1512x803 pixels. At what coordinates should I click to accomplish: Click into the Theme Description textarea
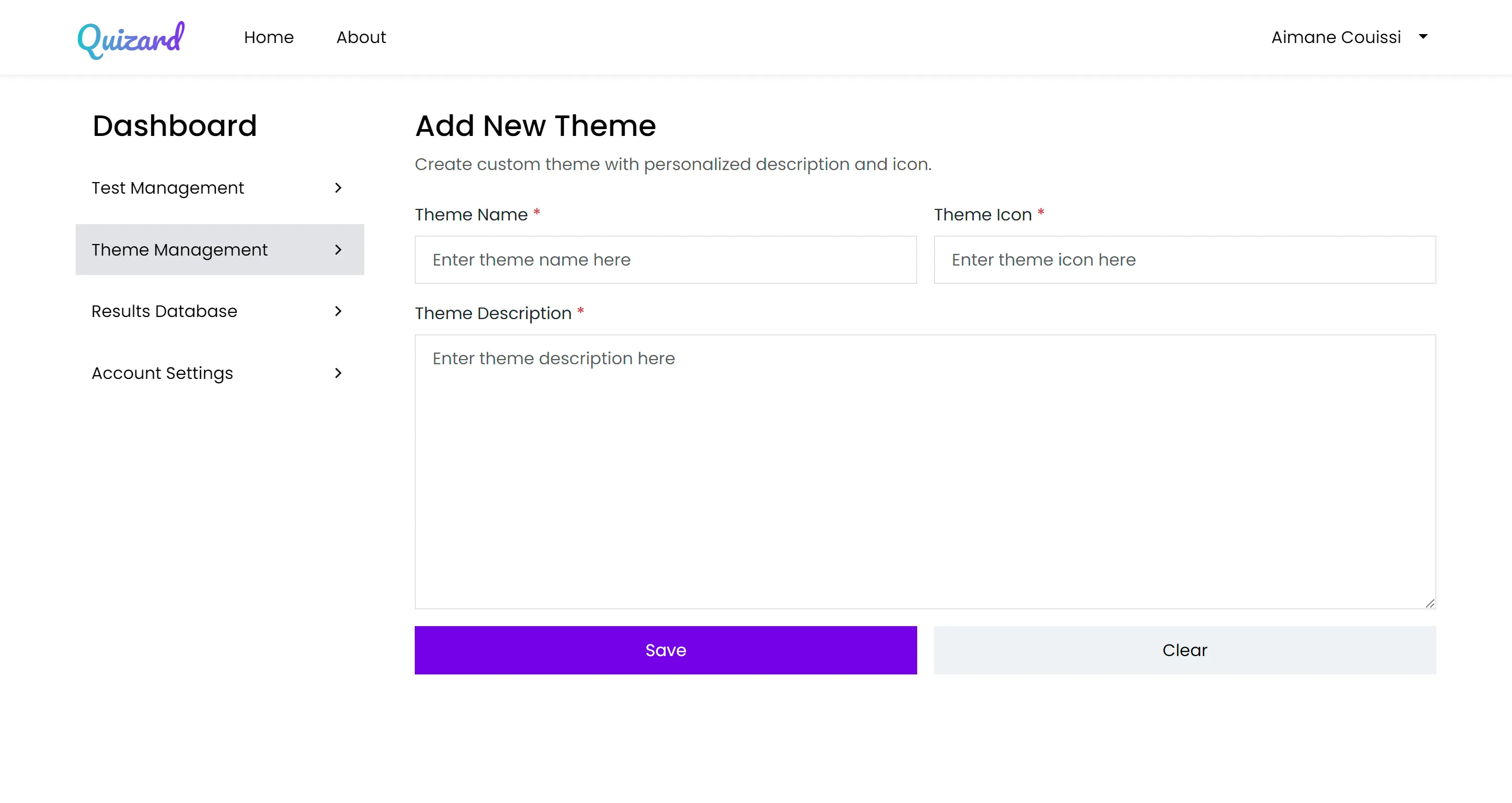[925, 471]
